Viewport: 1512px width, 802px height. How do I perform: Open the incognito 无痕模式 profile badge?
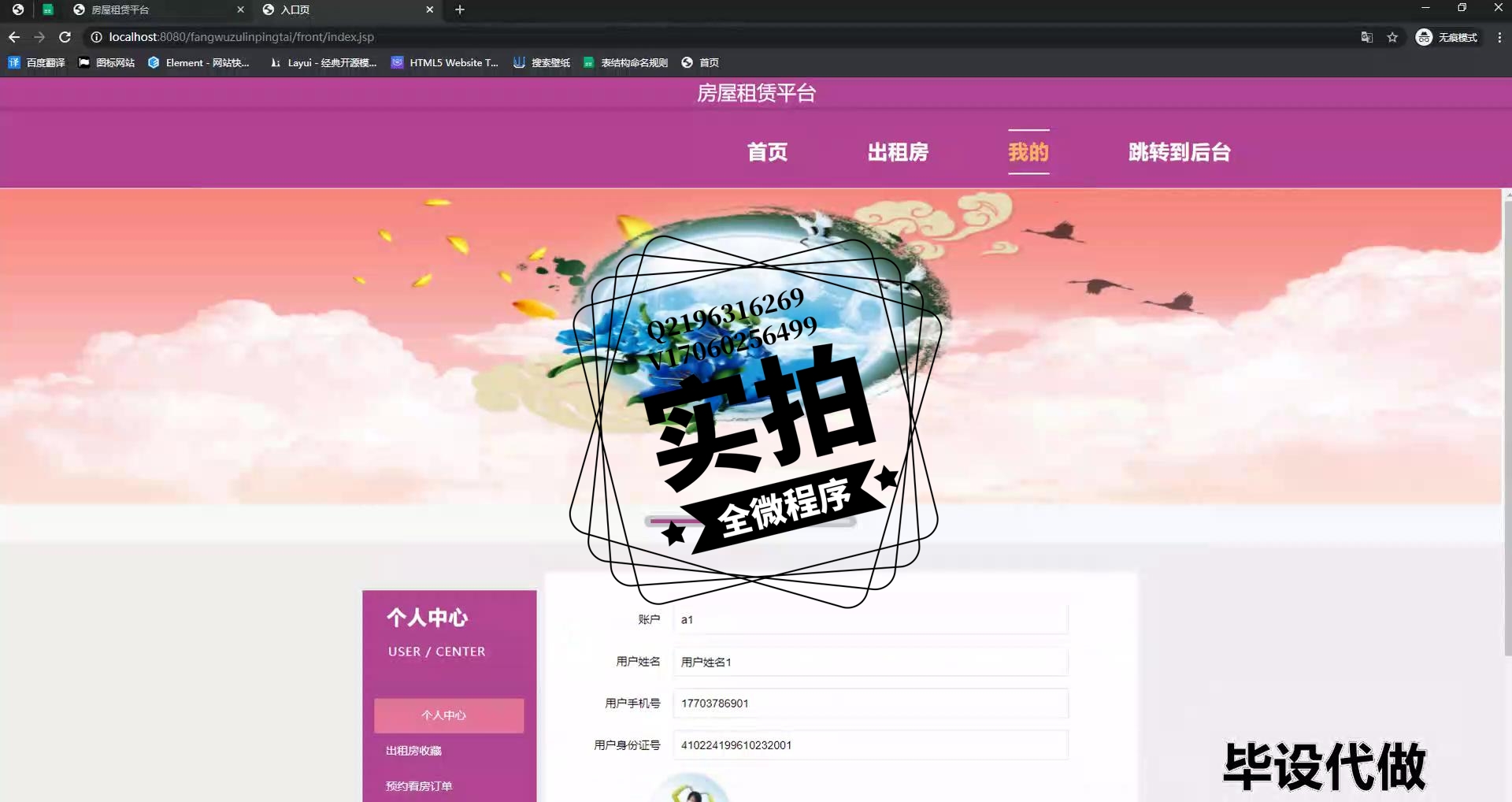(x=1447, y=37)
